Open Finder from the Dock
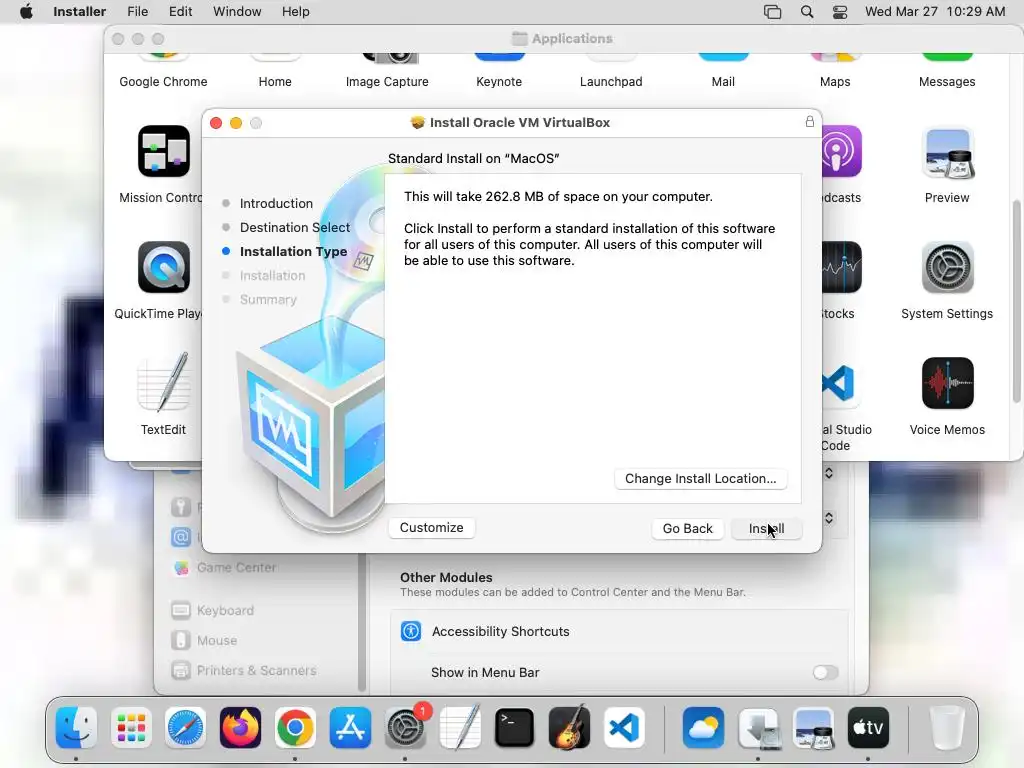Viewport: 1024px width, 768px height. tap(76, 728)
